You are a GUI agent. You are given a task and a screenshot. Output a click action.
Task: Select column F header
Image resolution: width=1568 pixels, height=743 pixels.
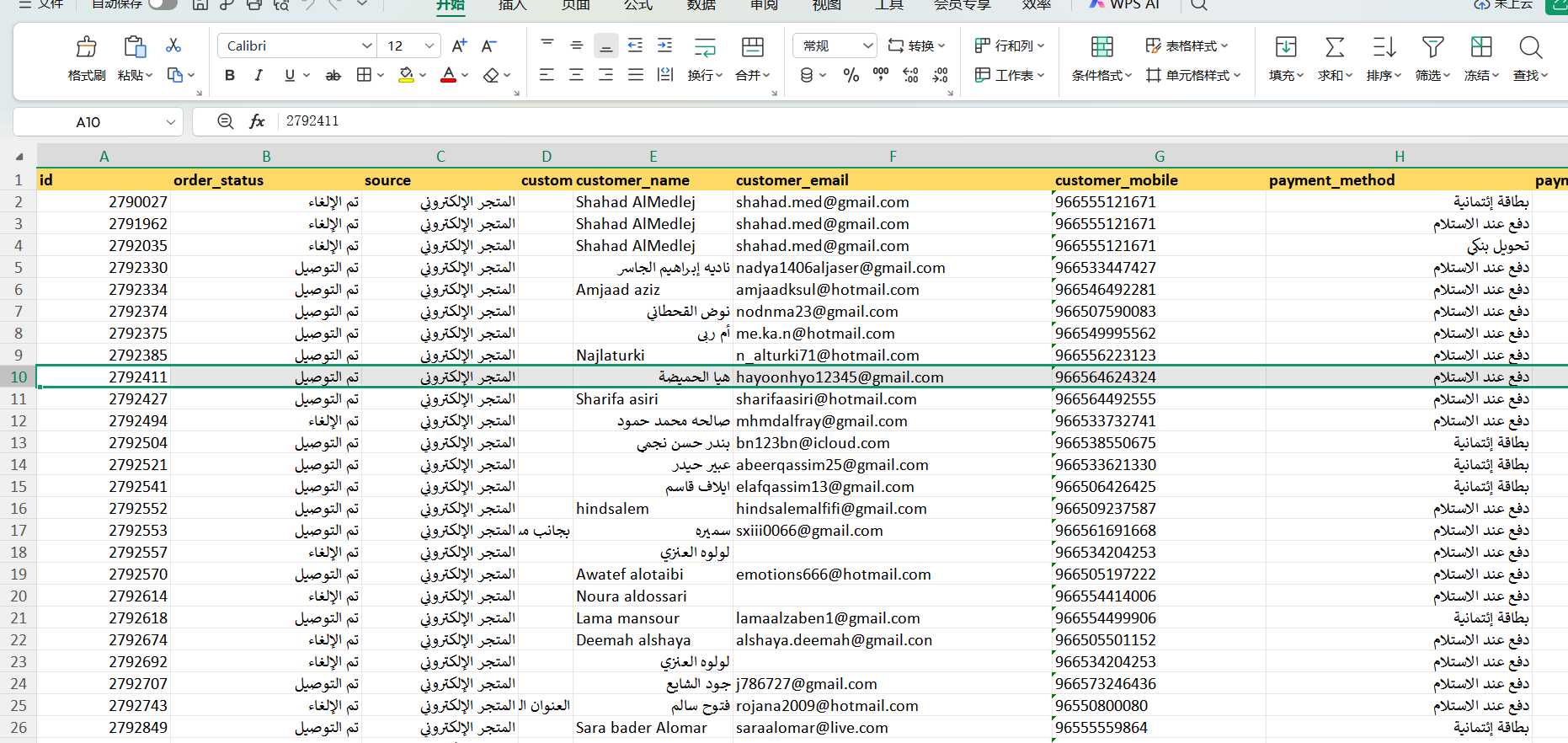pos(893,156)
